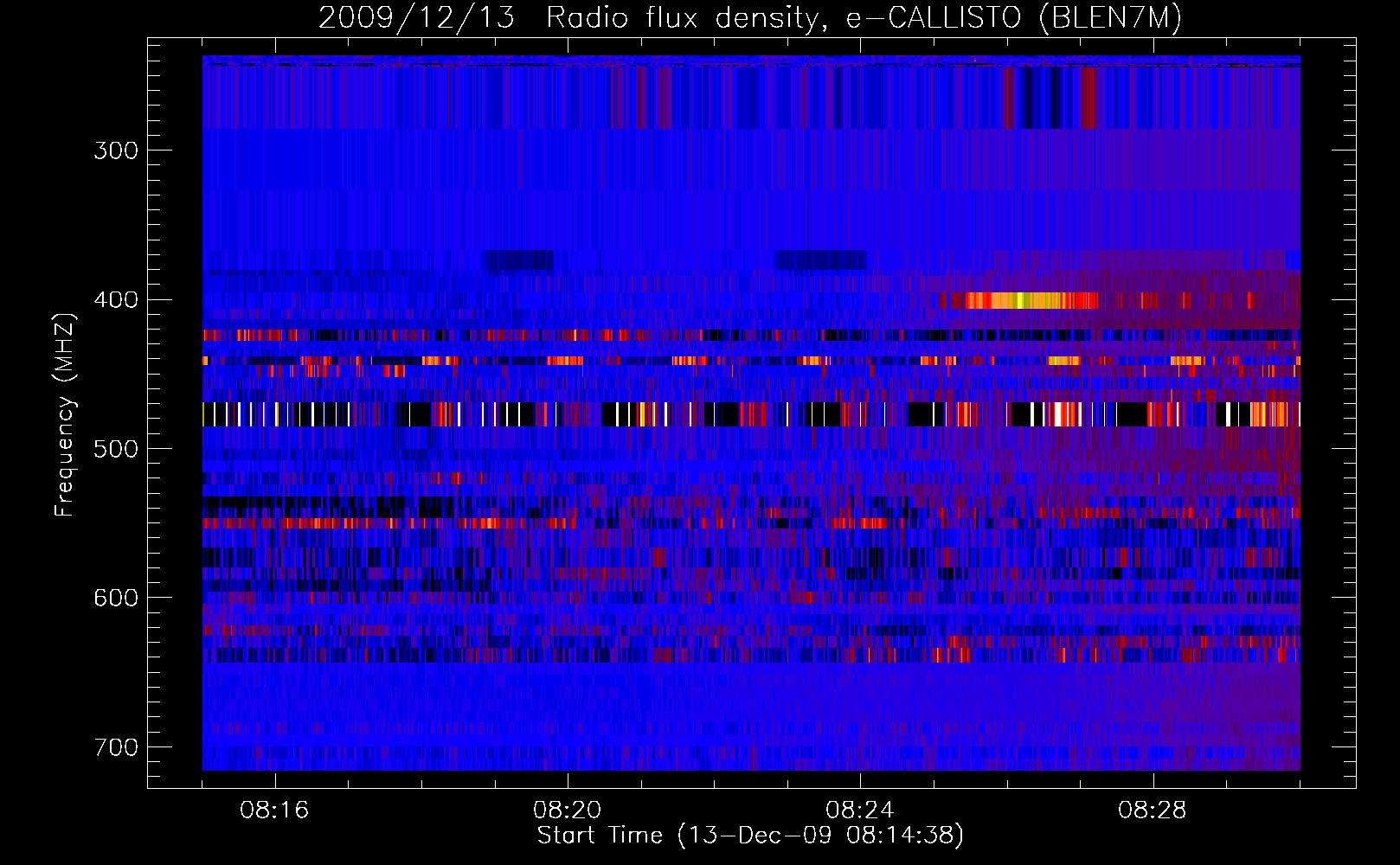Select the 600 frequency axis label
Screen dimensions: 1400x865
(115, 598)
